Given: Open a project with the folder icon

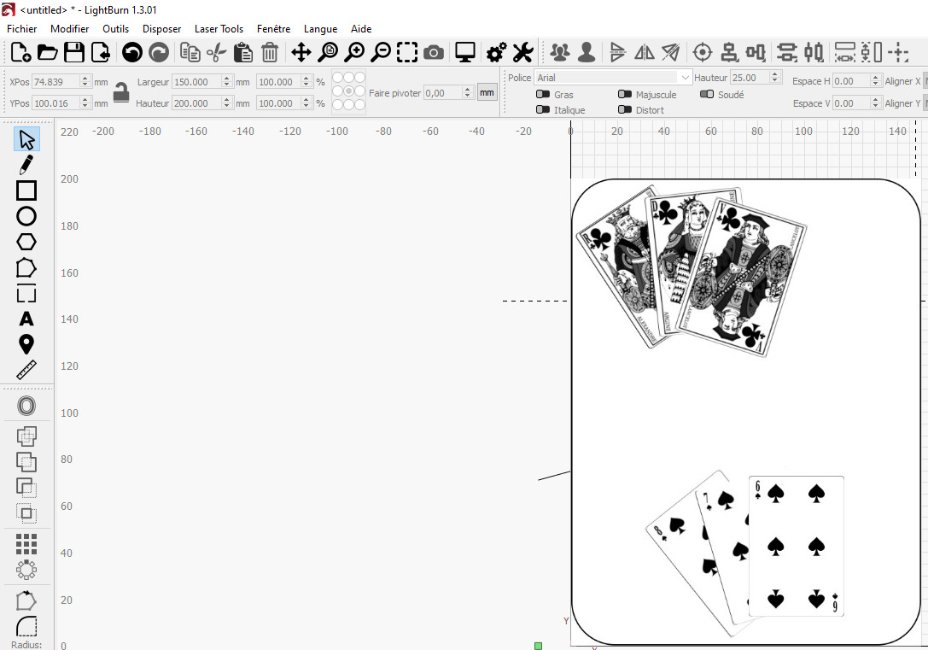Looking at the screenshot, I should (47, 53).
